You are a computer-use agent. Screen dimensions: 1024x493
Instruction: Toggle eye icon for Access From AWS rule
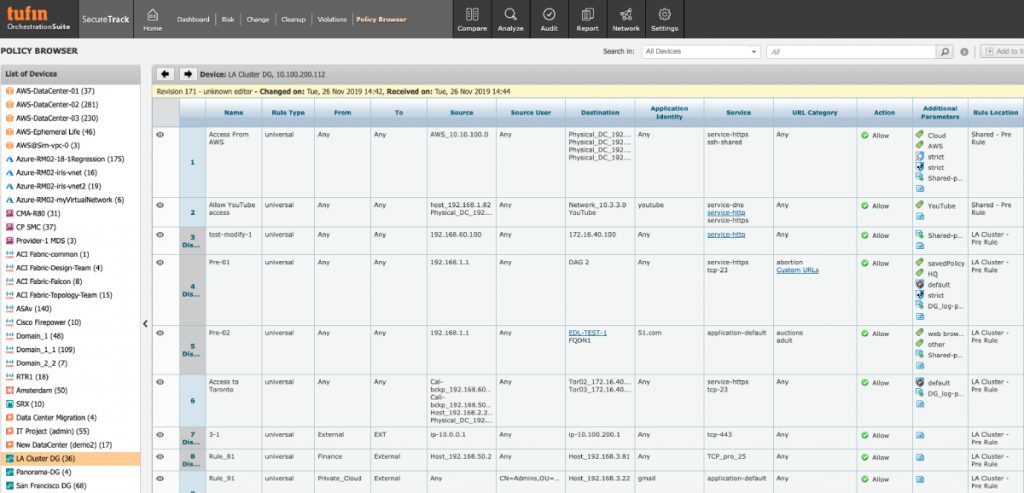point(159,133)
